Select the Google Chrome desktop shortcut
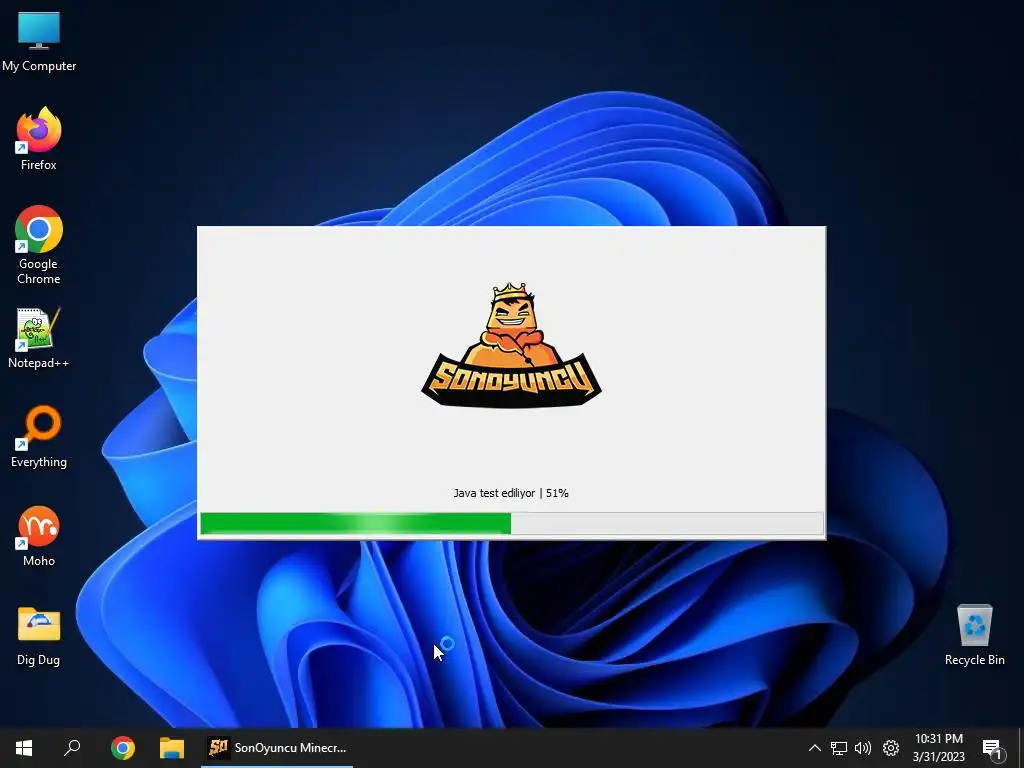Screen dimensions: 1024x768 point(39,245)
